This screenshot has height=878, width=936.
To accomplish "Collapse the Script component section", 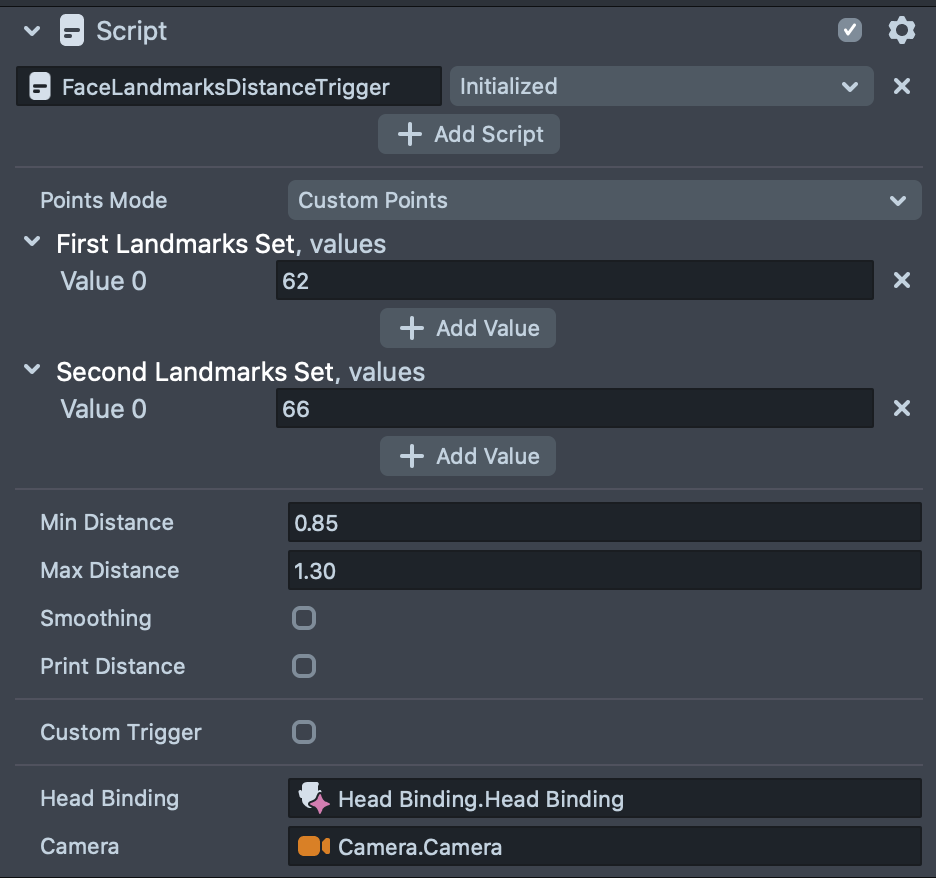I will (x=32, y=32).
